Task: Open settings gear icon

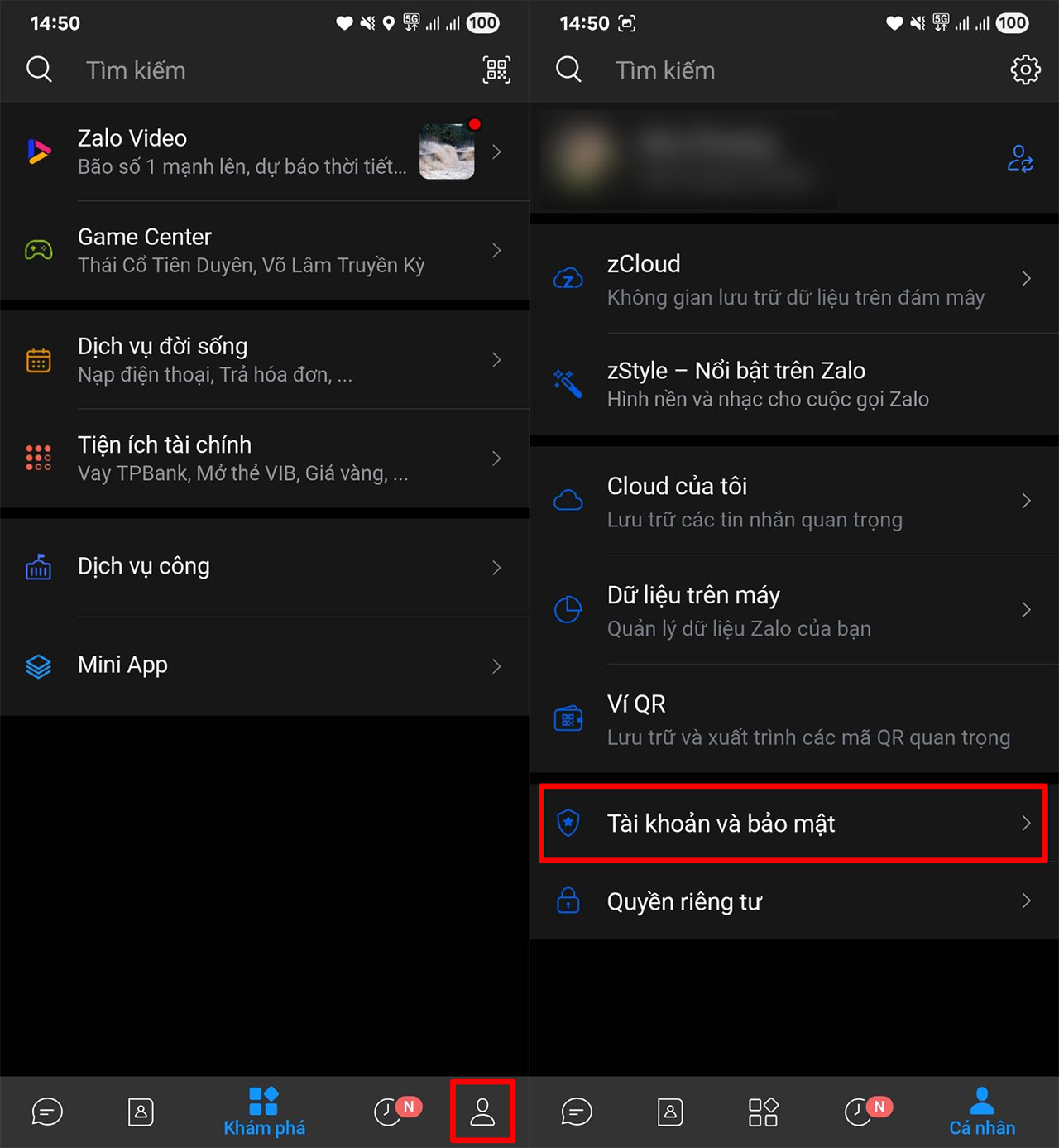Action: [1025, 70]
